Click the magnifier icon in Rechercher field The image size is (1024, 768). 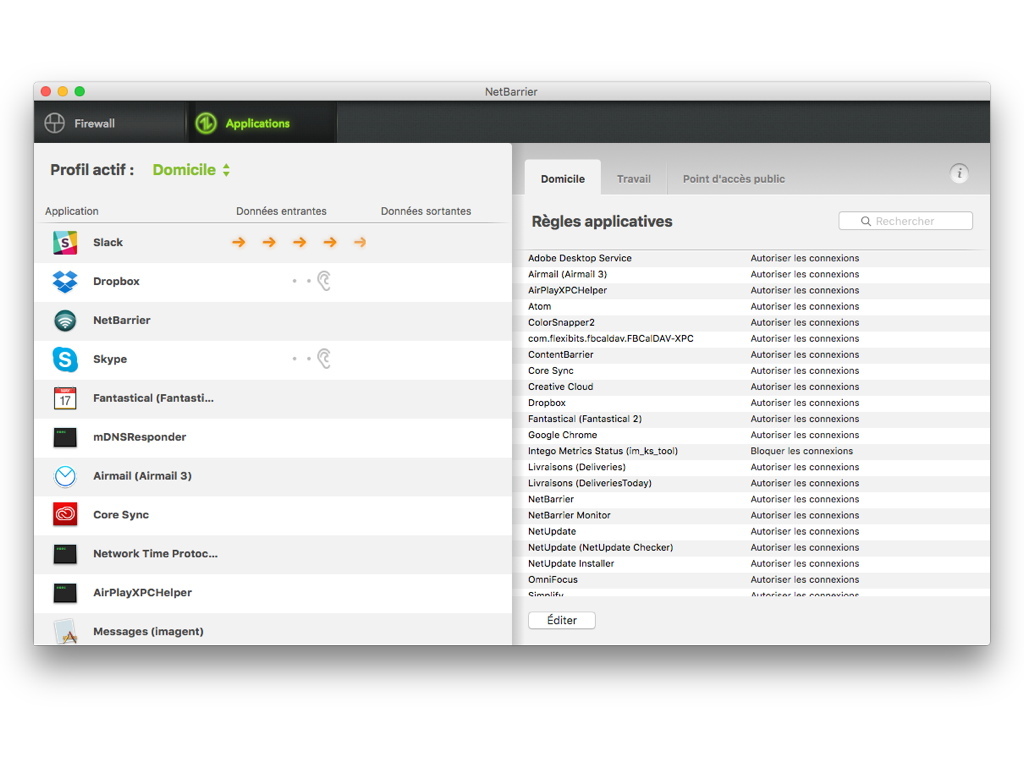click(x=865, y=221)
